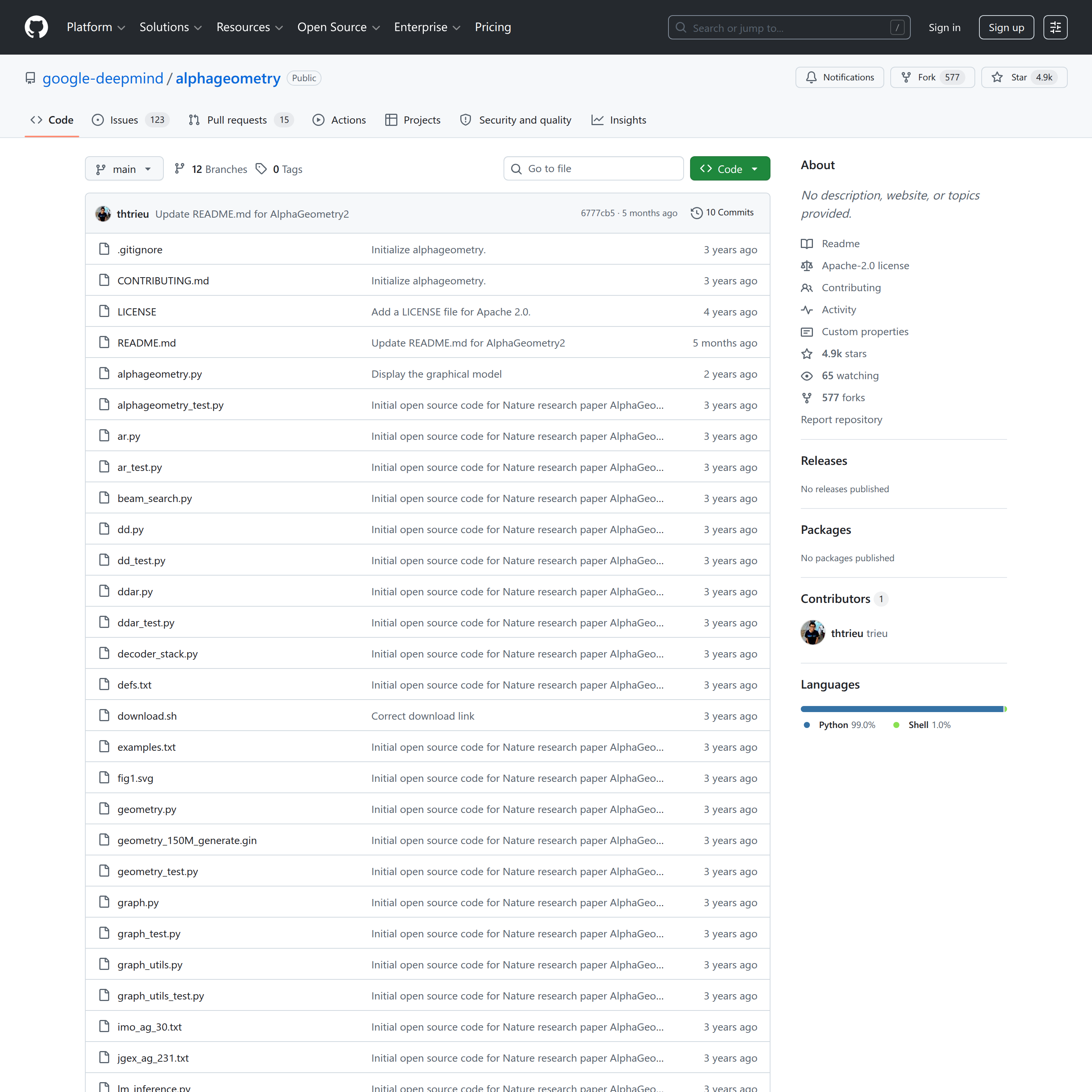This screenshot has width=1092, height=1092.
Task: Open the Insights tab
Action: click(619, 120)
